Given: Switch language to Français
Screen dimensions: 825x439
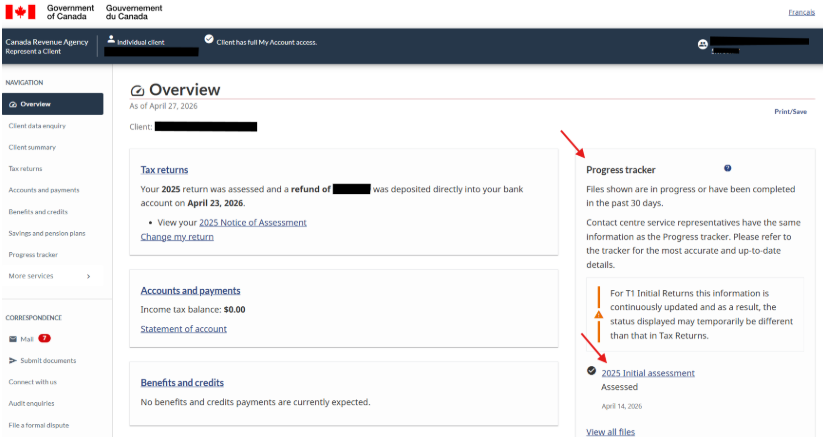Looking at the screenshot, I should pos(802,12).
